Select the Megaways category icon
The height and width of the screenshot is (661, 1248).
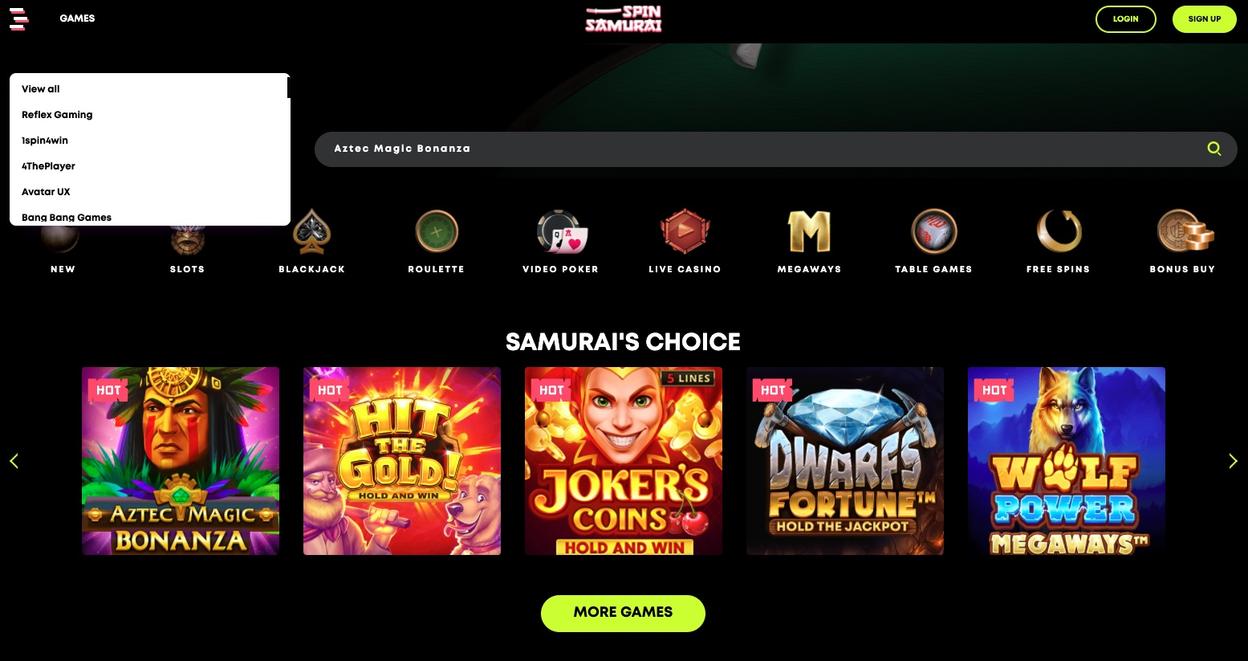(809, 231)
